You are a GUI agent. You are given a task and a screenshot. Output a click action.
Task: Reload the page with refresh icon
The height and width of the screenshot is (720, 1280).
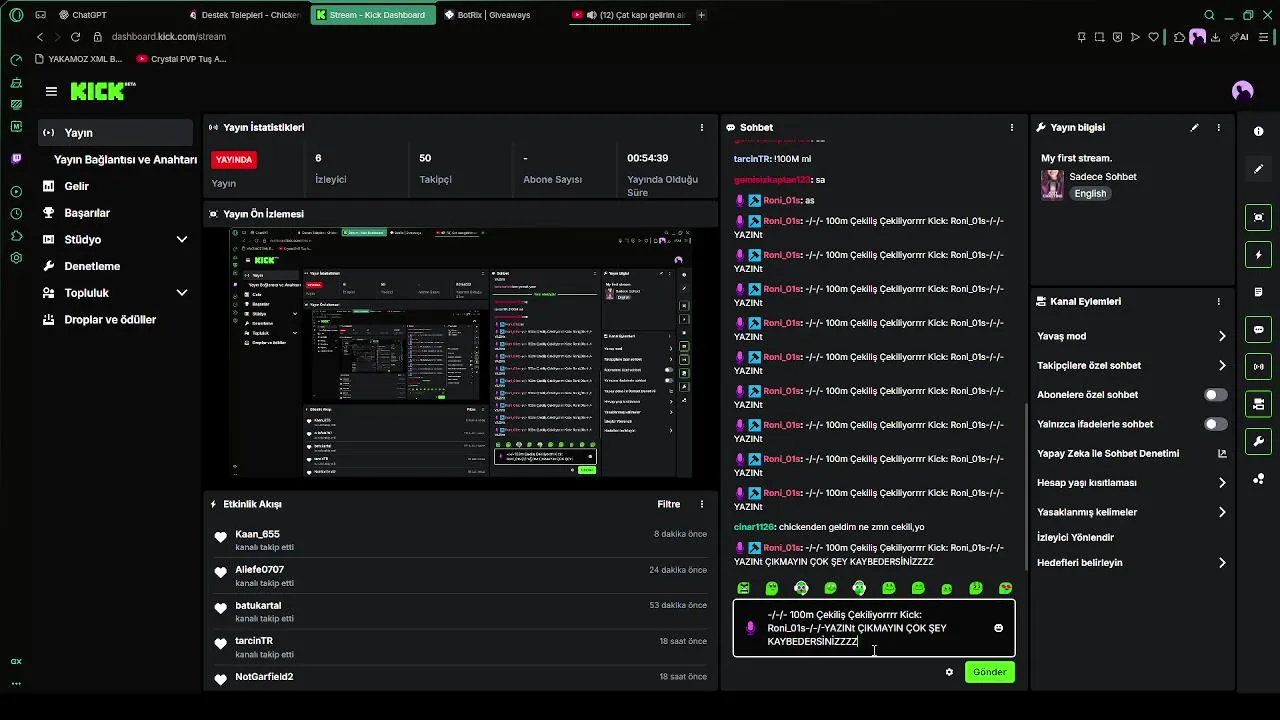(x=75, y=37)
